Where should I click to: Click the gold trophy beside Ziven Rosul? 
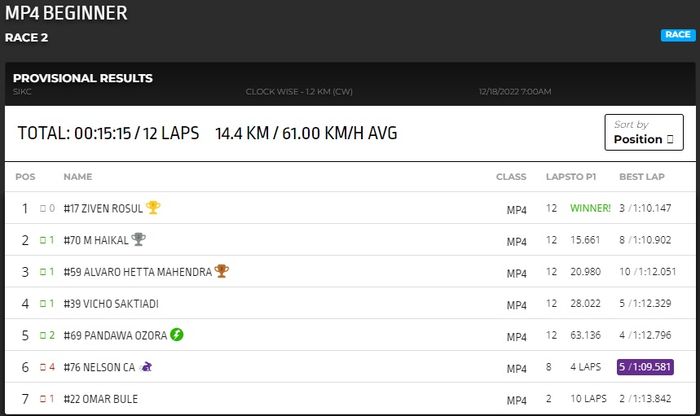(x=153, y=208)
